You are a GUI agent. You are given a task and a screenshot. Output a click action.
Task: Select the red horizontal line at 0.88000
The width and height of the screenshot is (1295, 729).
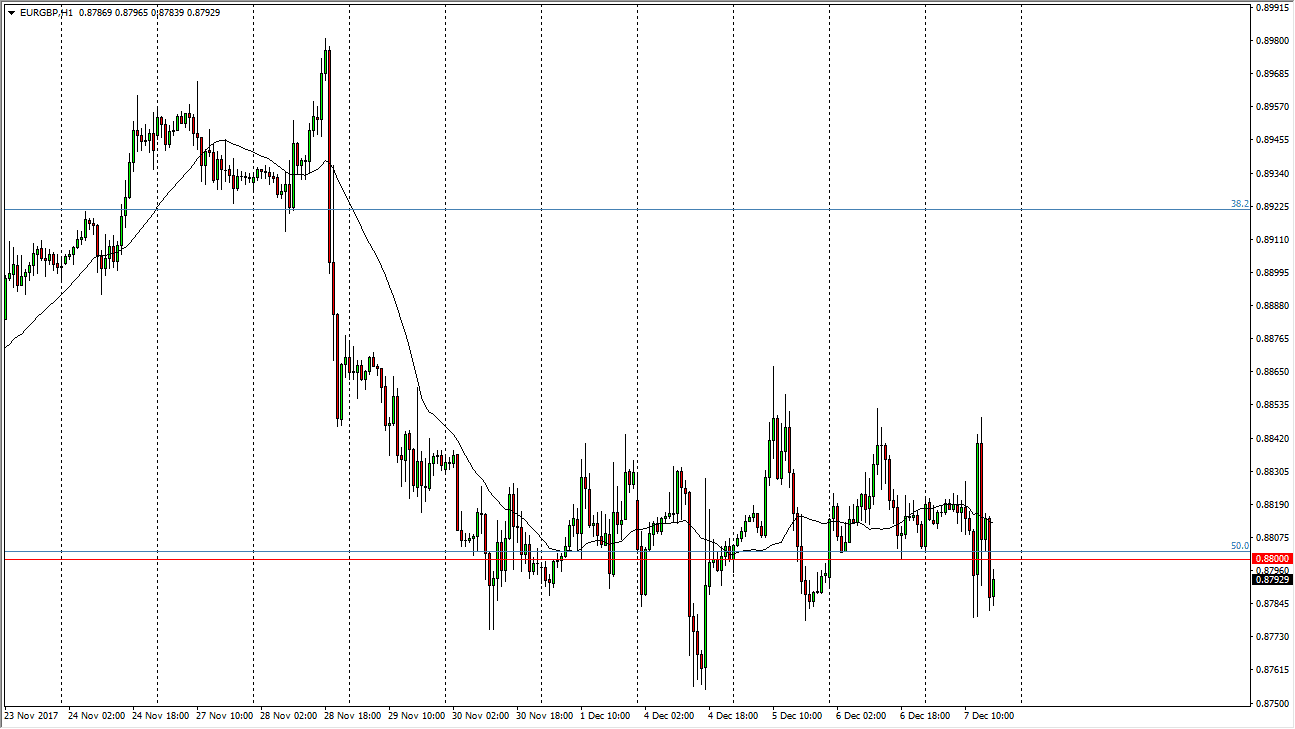click(600, 559)
